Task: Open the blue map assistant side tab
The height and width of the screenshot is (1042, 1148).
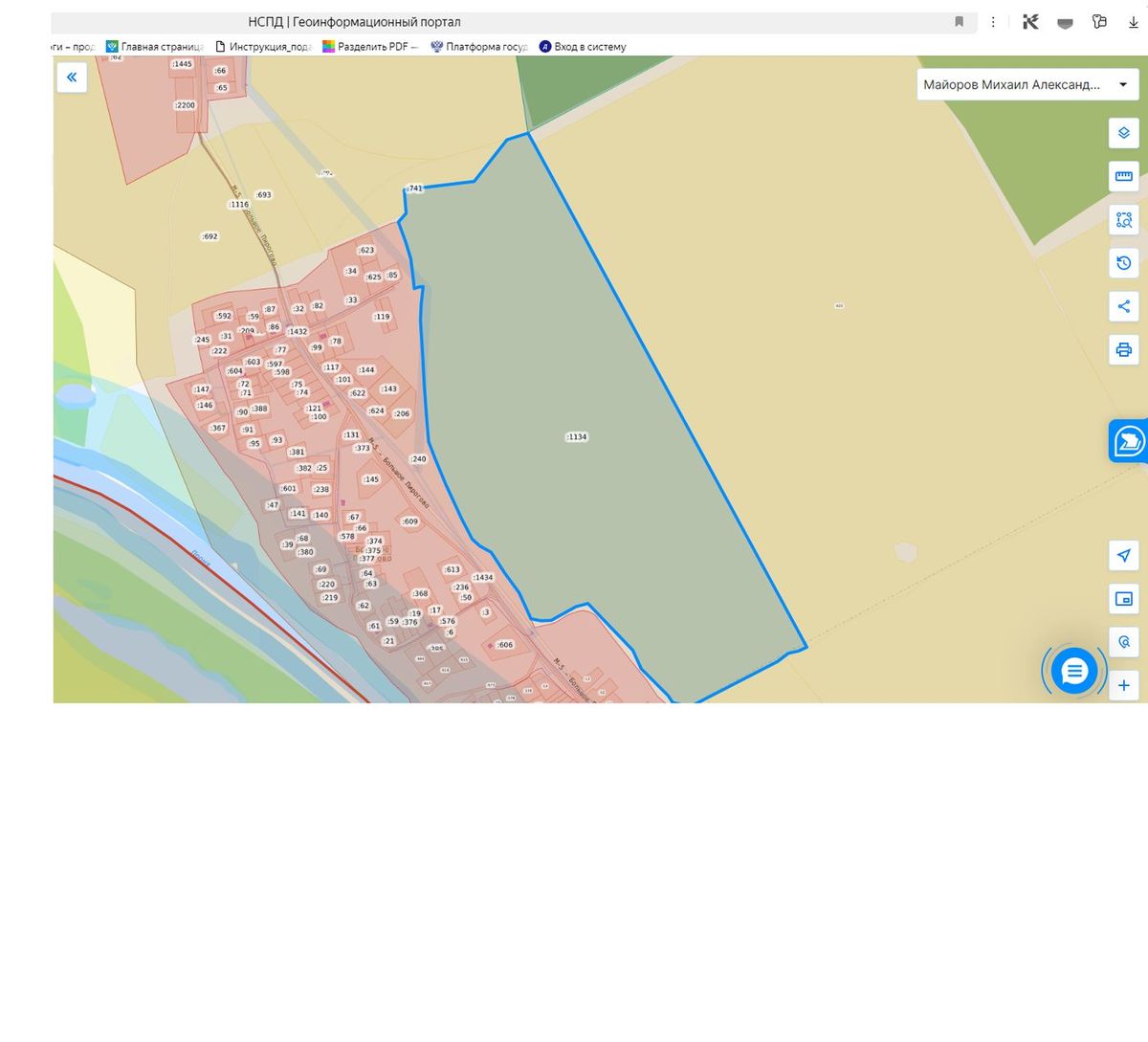Action: [x=1129, y=441]
